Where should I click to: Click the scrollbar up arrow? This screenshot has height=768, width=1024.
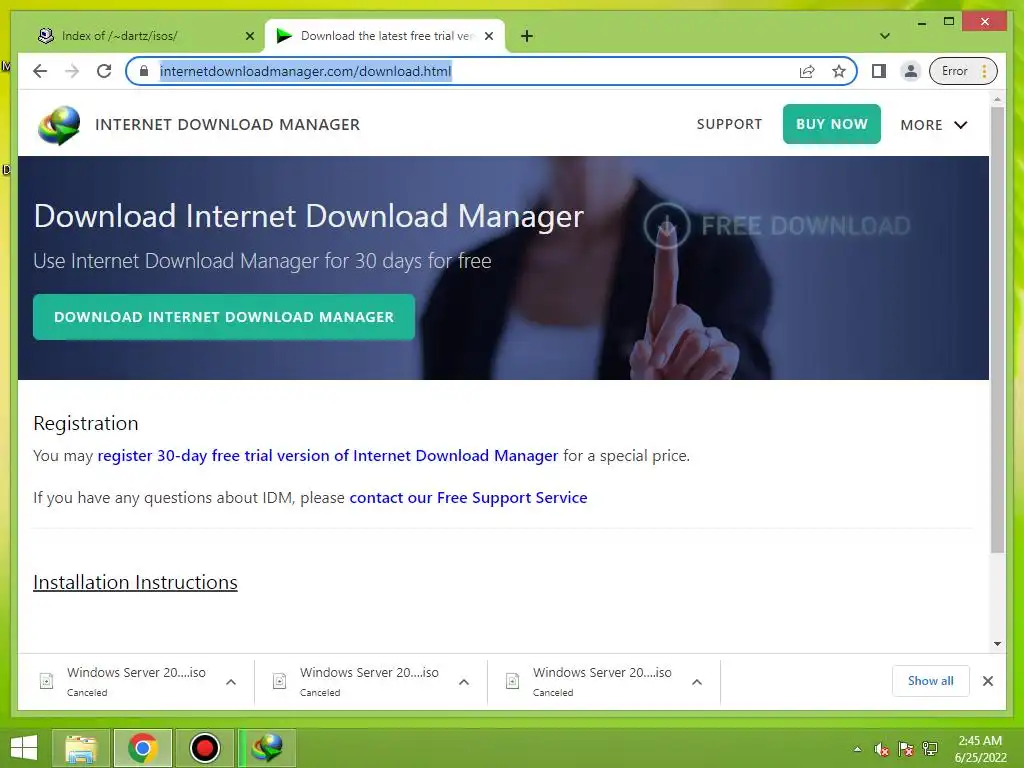pos(997,100)
